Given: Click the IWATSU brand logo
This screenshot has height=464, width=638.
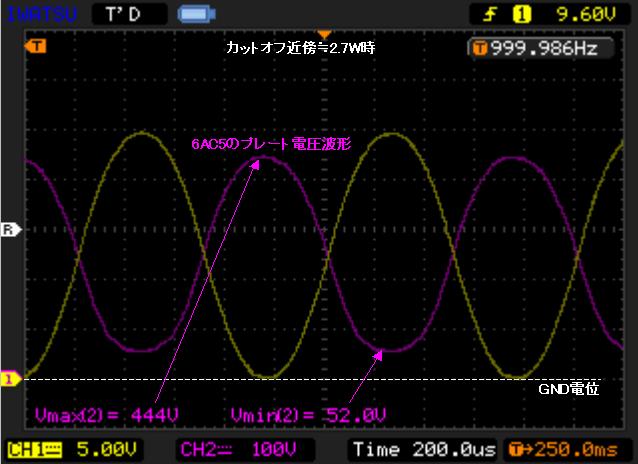Looking at the screenshot, I should point(42,14).
